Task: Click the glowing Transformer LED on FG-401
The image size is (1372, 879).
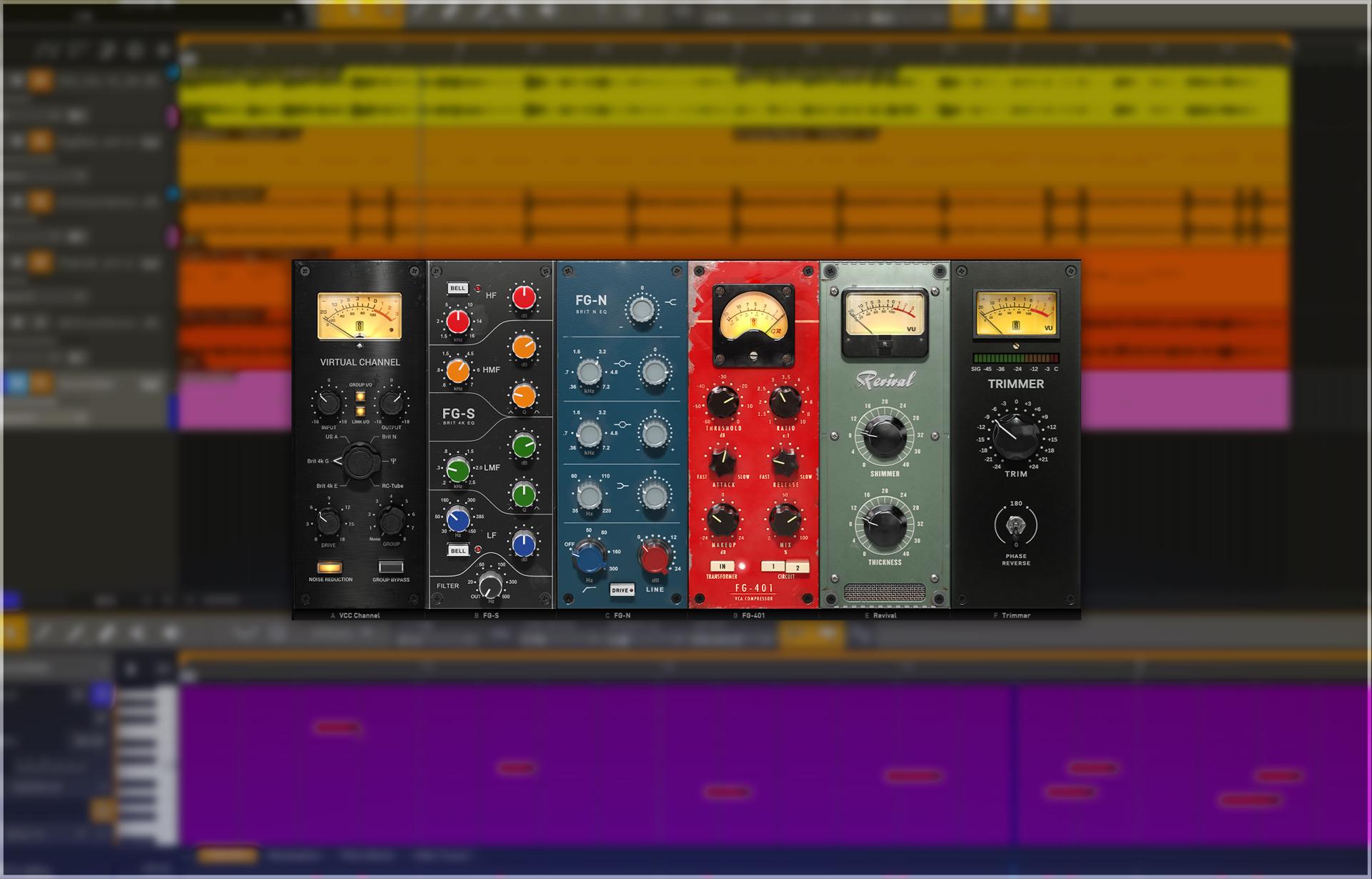Action: [742, 566]
